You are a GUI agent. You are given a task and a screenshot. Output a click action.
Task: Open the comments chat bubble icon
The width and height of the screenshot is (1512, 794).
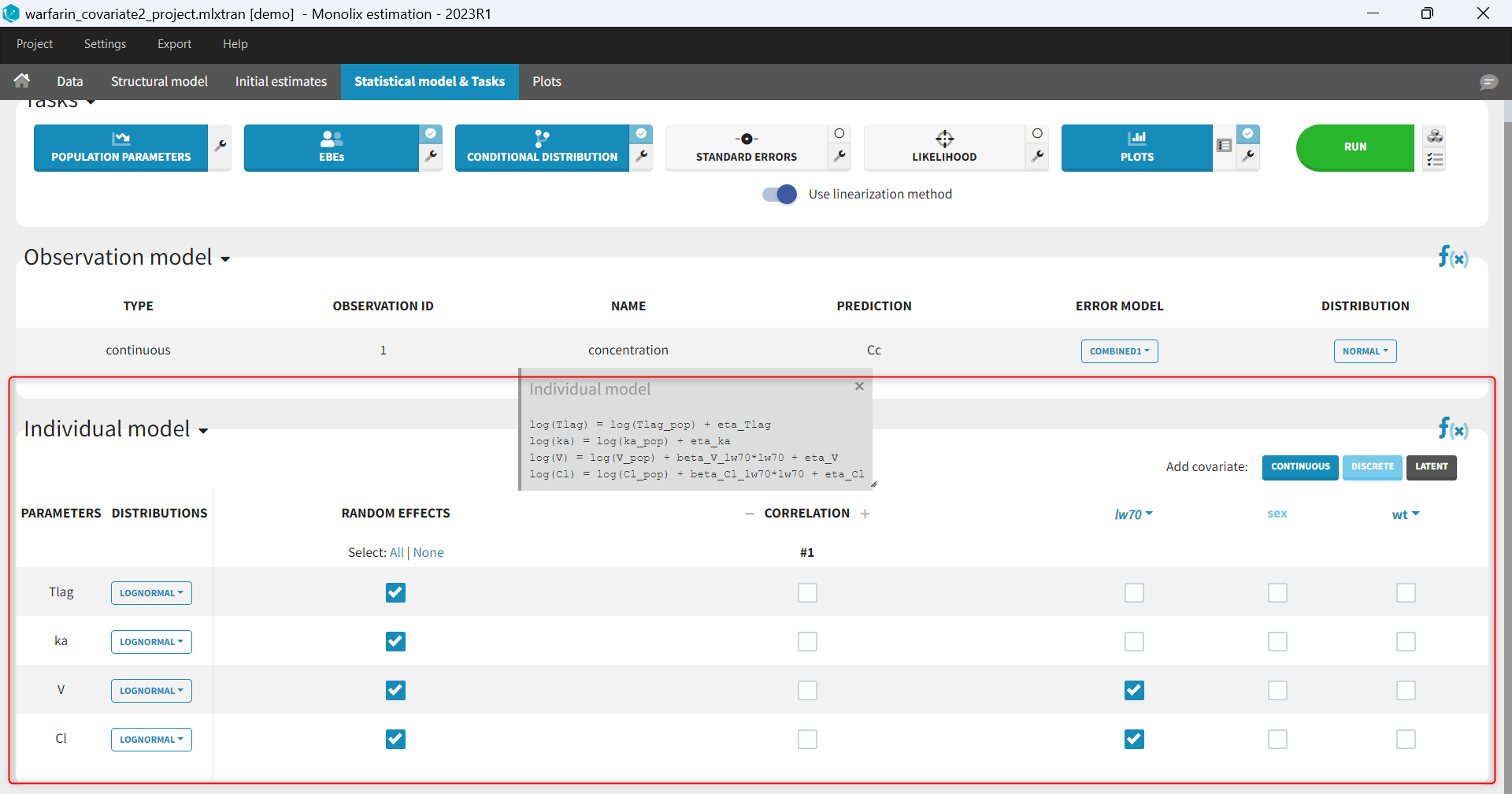tap(1488, 82)
